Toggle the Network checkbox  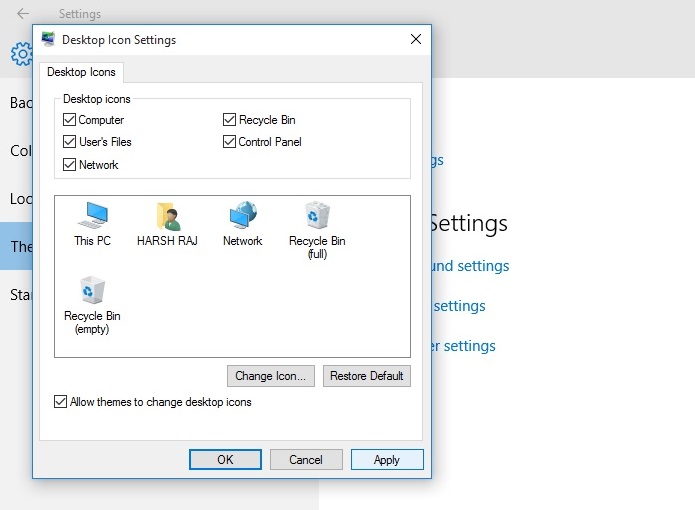click(70, 165)
